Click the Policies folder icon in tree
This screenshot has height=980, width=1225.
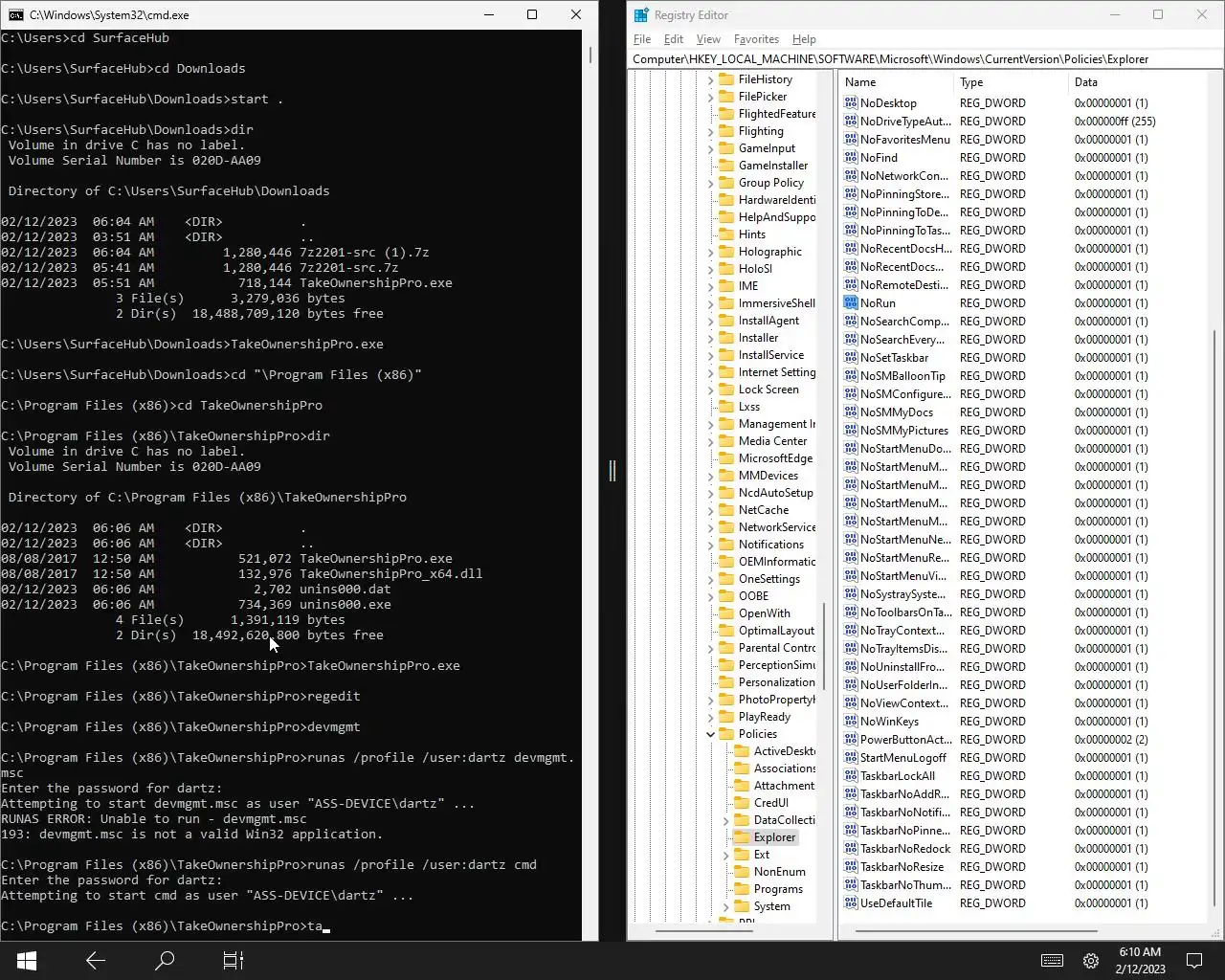726,733
